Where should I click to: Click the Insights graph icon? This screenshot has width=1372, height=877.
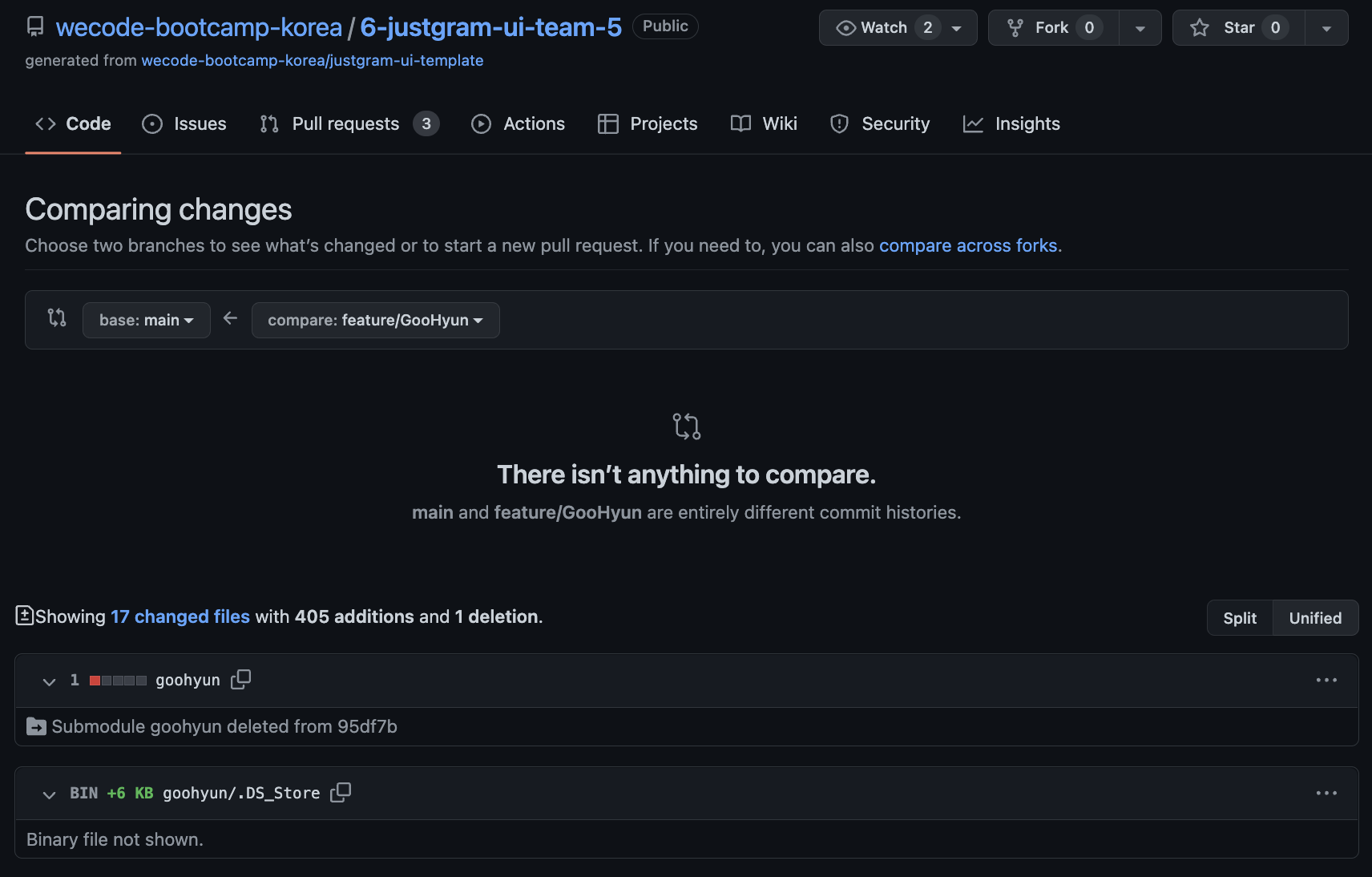tap(973, 123)
